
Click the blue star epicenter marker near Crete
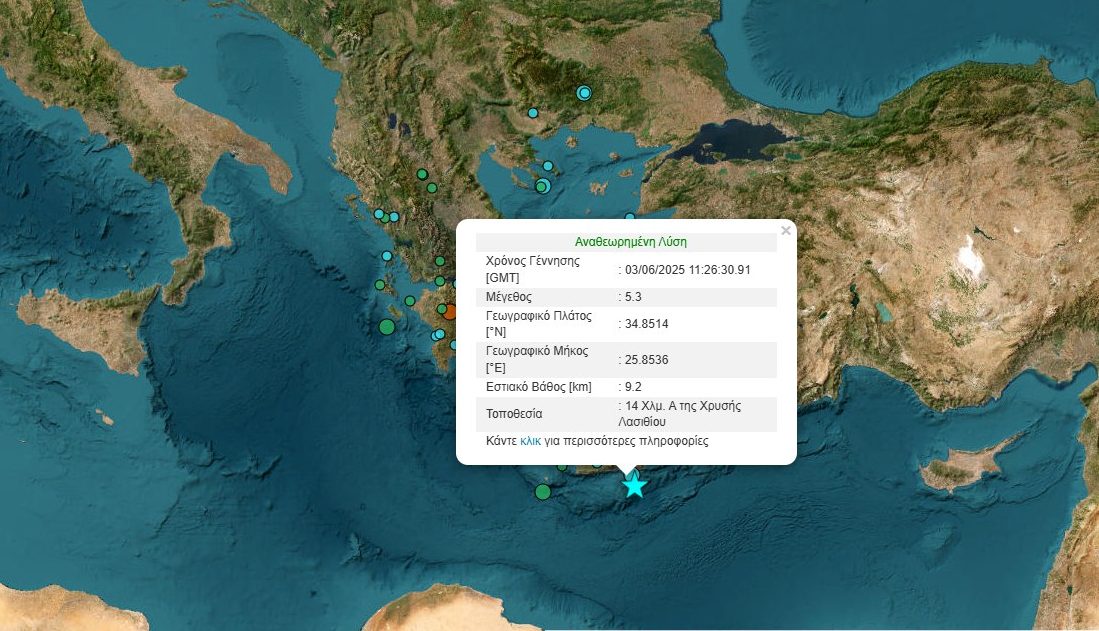pyautogui.click(x=635, y=487)
